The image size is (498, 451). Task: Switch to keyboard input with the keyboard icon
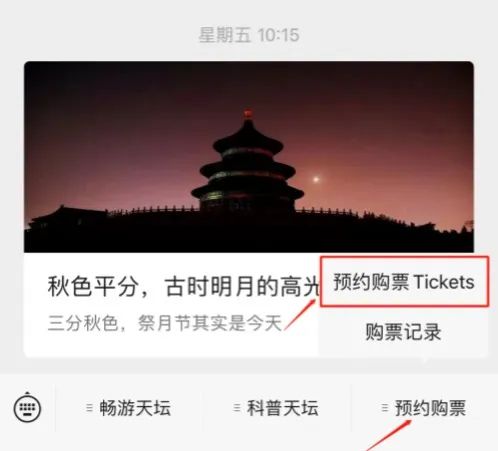pyautogui.click(x=27, y=408)
